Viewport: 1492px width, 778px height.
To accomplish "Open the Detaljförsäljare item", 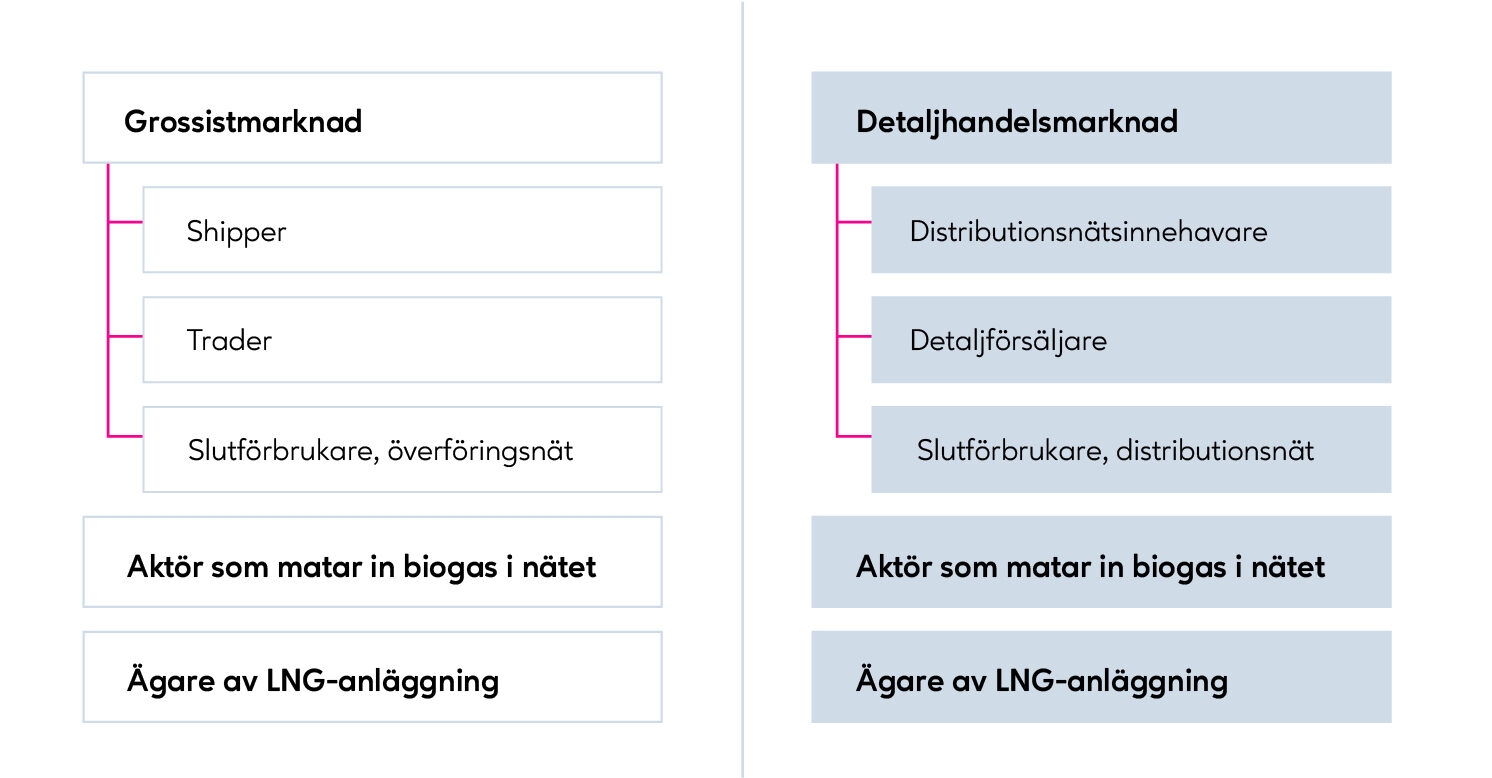I will pyautogui.click(x=1131, y=340).
